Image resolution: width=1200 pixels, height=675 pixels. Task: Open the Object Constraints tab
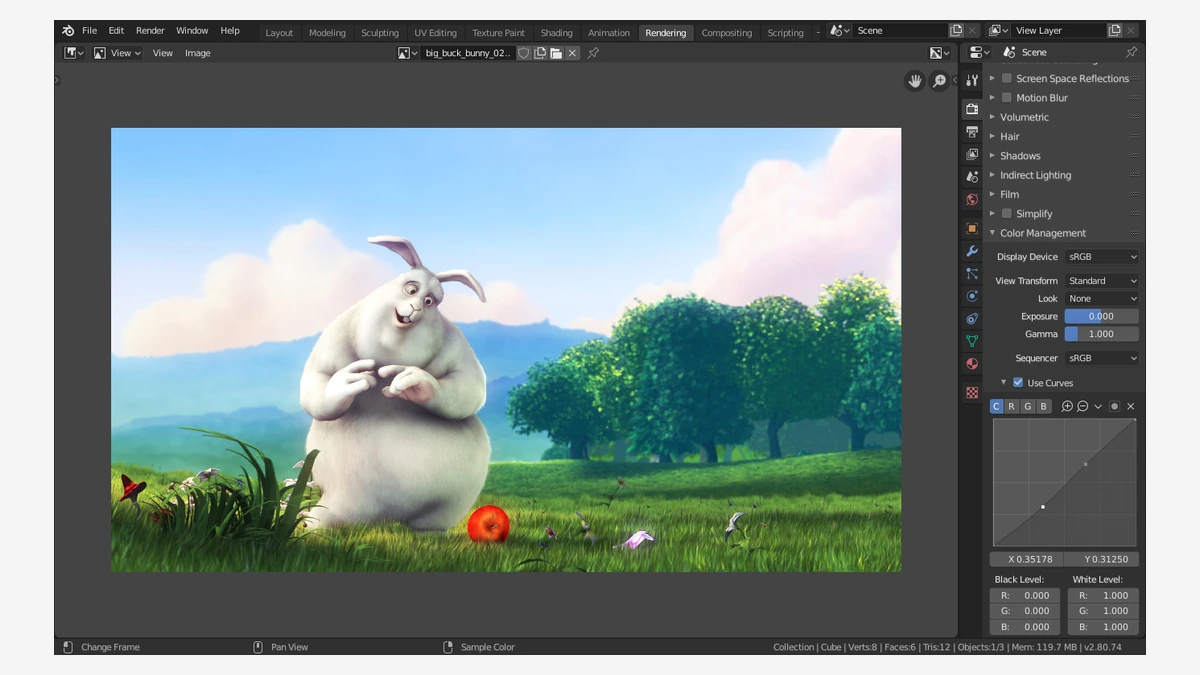click(x=972, y=319)
